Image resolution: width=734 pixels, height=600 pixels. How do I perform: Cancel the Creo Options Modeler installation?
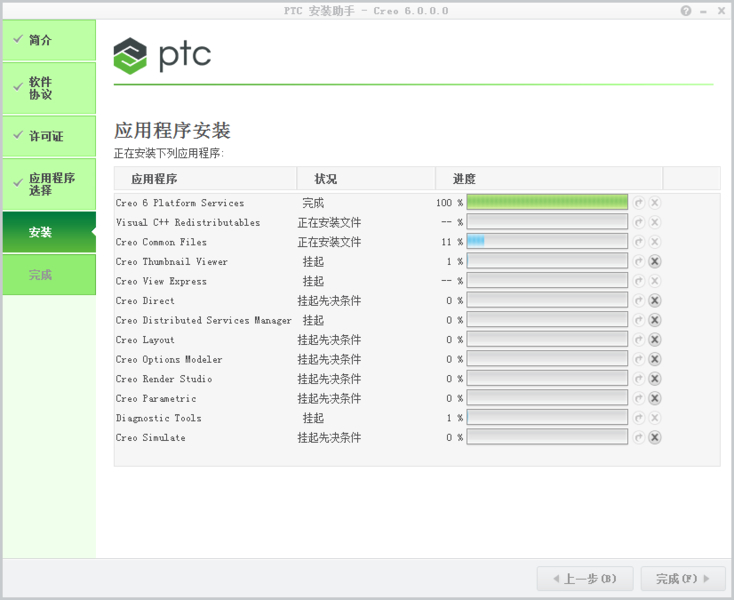[x=655, y=359]
